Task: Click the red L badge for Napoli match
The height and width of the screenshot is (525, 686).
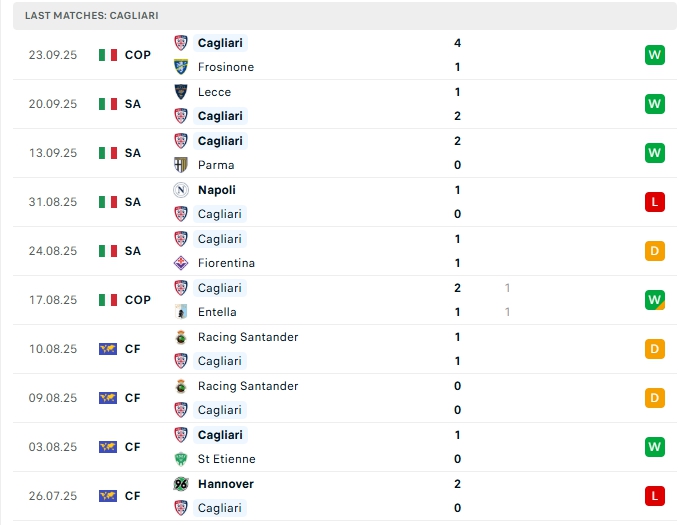Action: pyautogui.click(x=655, y=202)
